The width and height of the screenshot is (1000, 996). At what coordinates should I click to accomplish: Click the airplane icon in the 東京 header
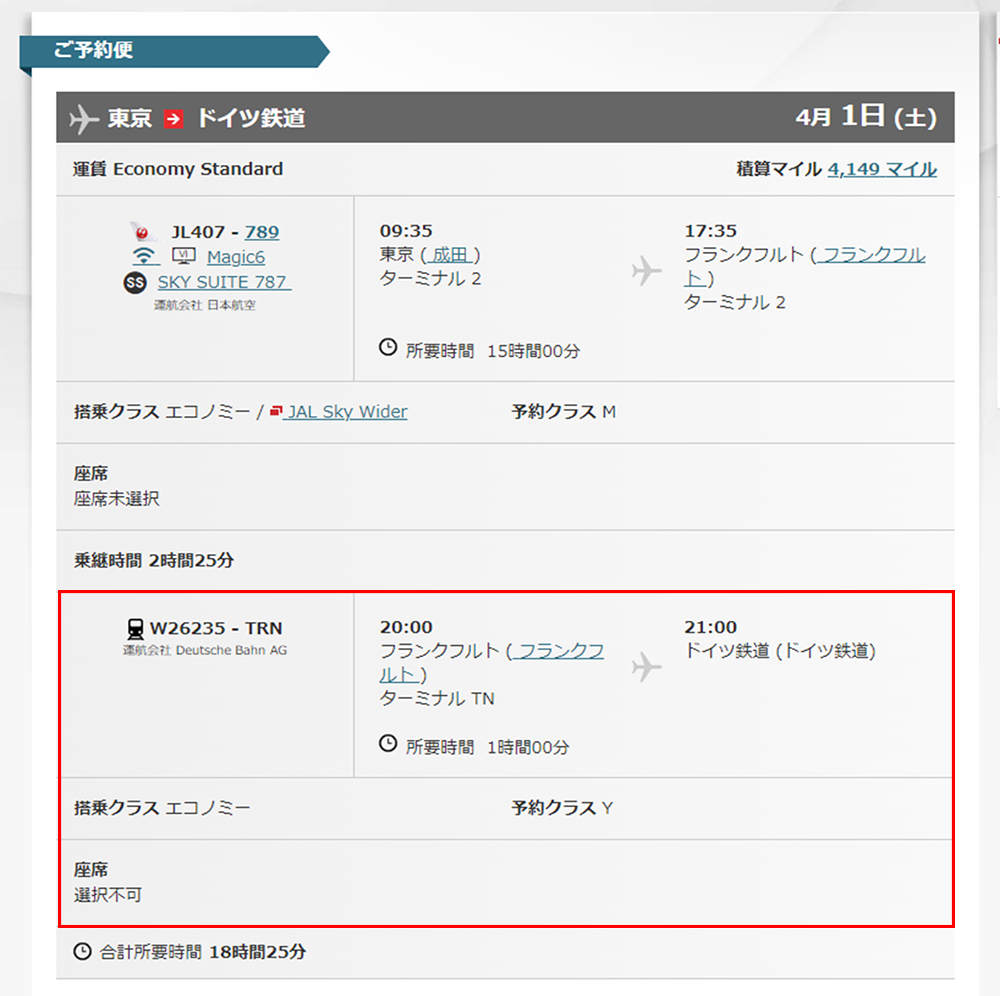click(x=84, y=119)
